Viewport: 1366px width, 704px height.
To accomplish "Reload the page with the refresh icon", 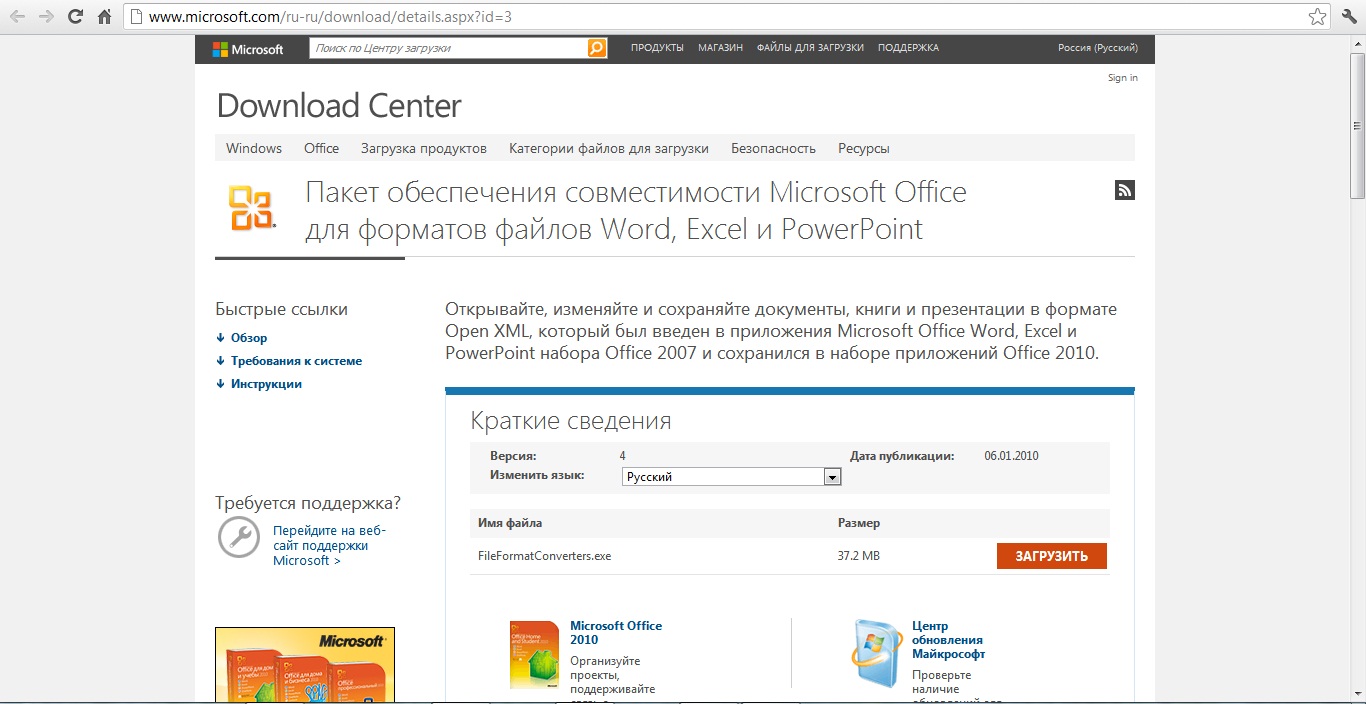I will coord(75,17).
